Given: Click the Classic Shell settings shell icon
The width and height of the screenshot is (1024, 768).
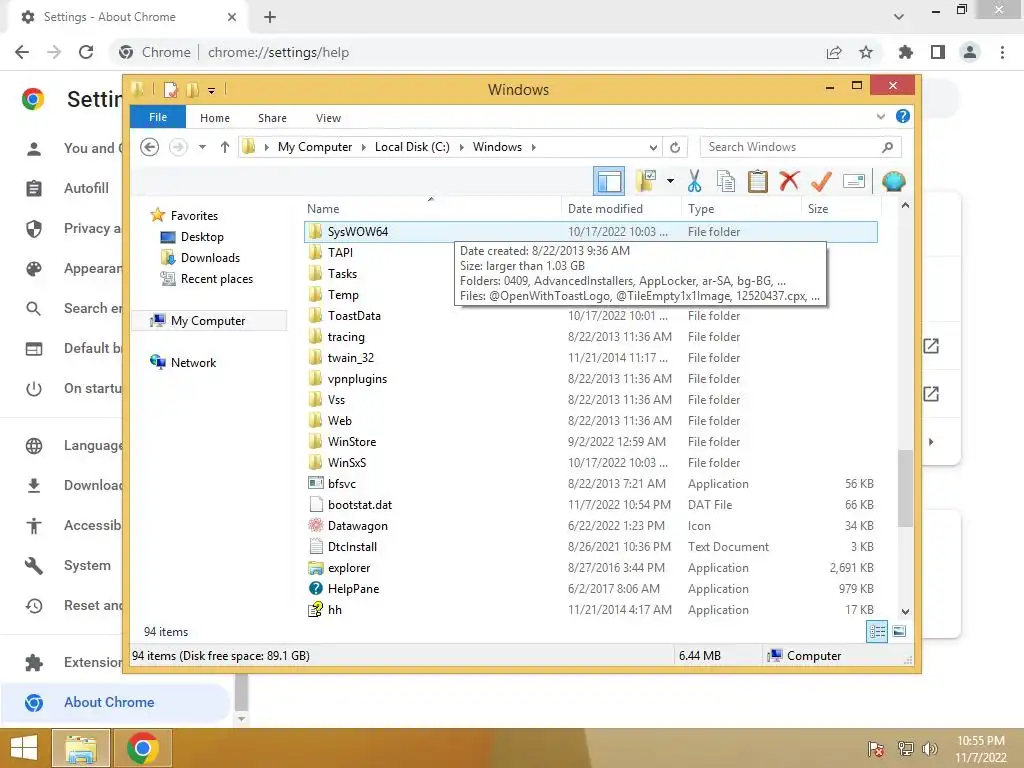Looking at the screenshot, I should tap(893, 181).
